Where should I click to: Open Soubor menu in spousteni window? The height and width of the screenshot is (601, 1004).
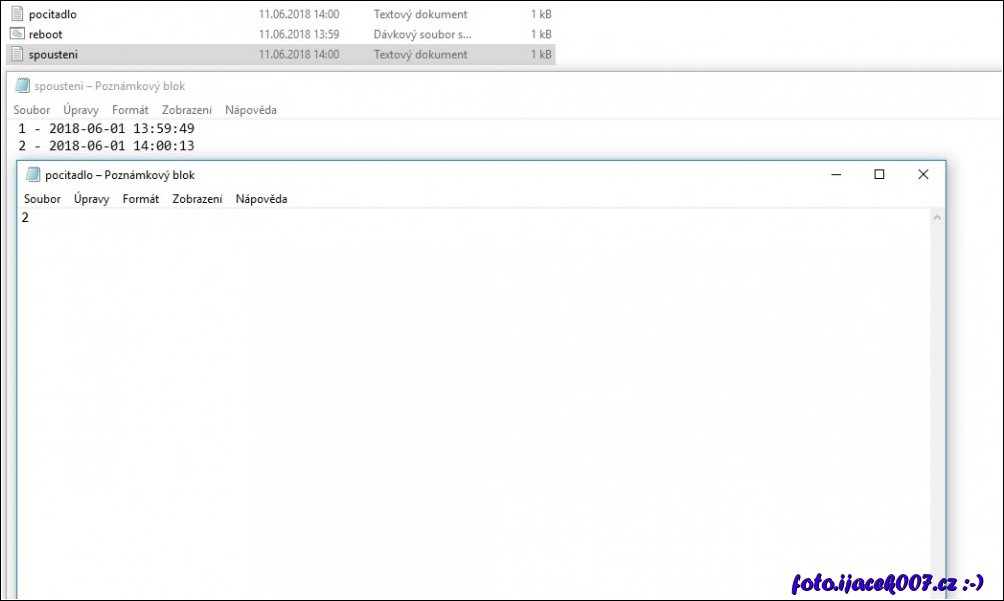[32, 110]
